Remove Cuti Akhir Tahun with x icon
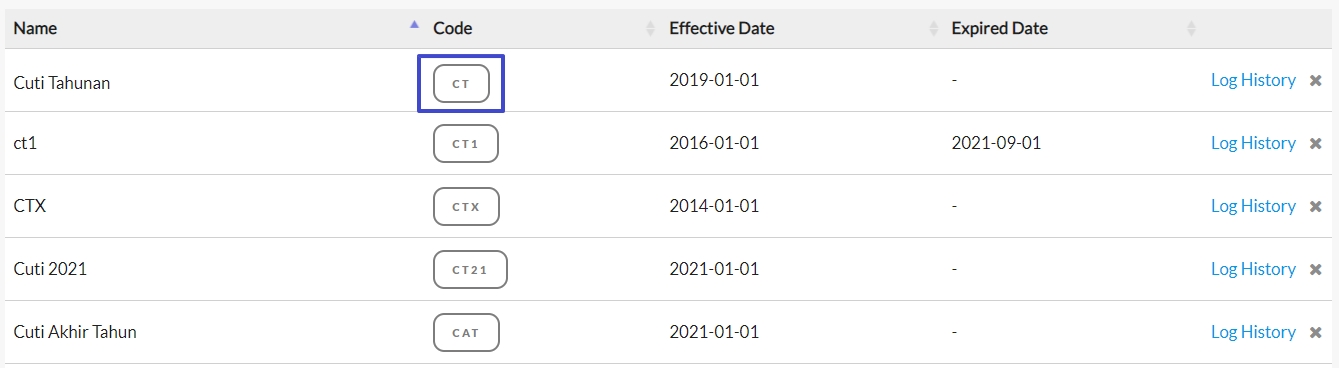 click(x=1316, y=333)
